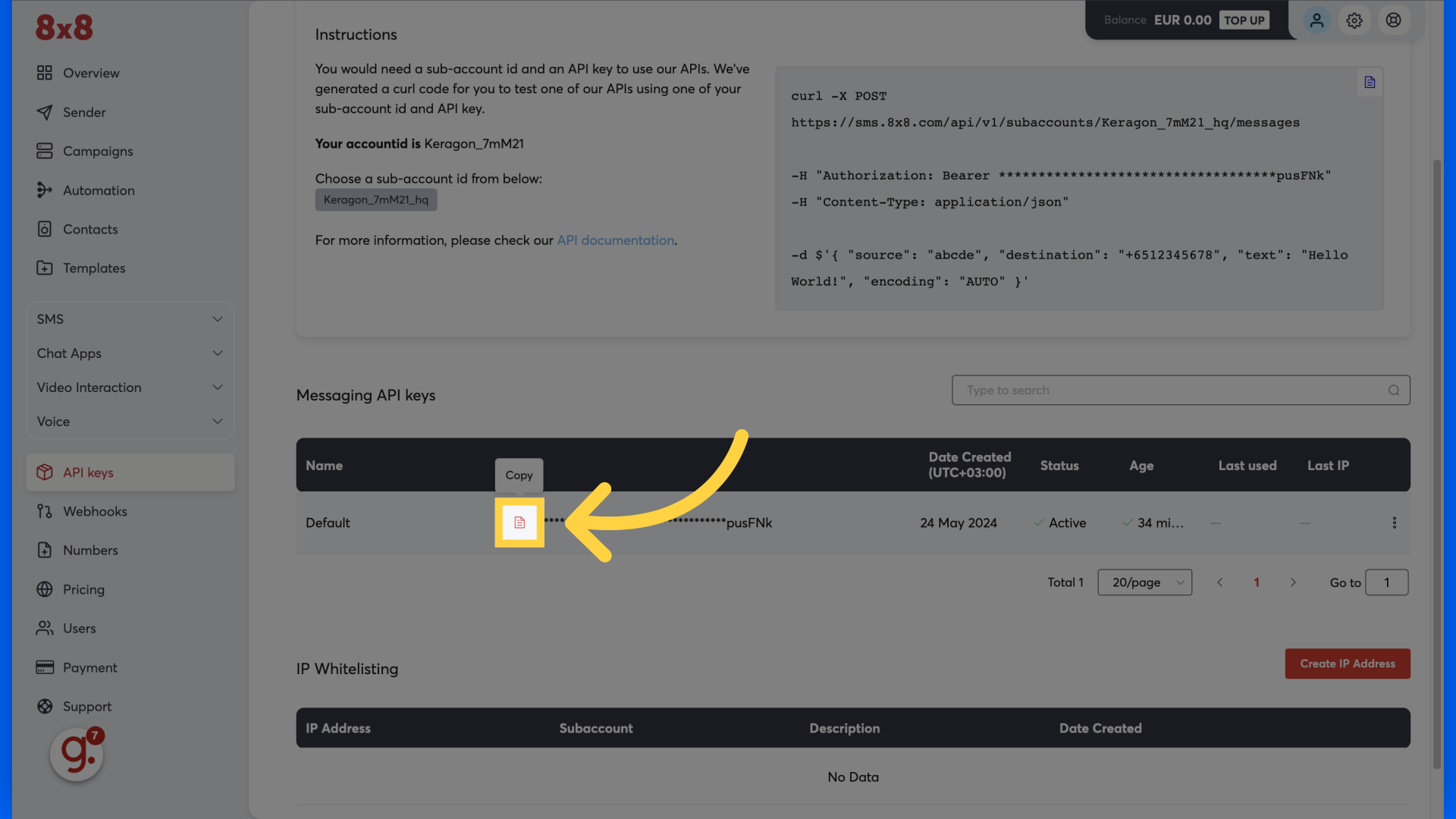
Task: Open the API documentation link
Action: pyautogui.click(x=615, y=240)
